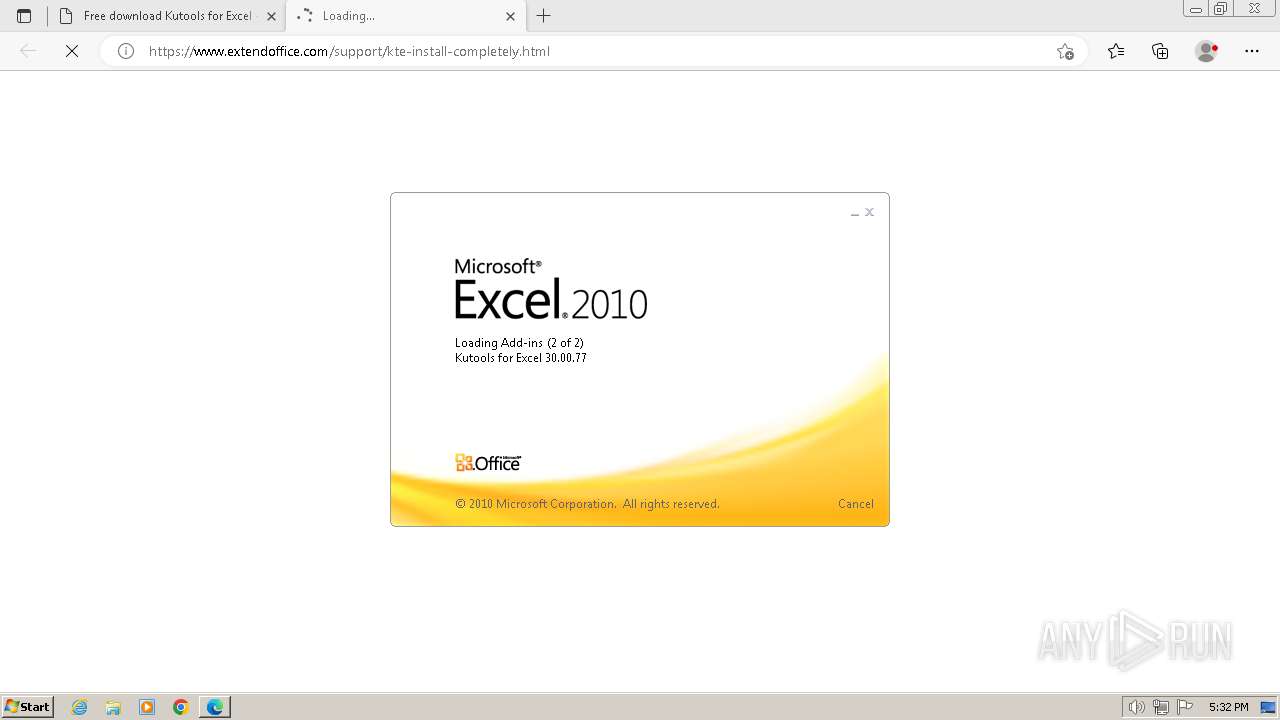Add this page to favorites
The image size is (1280, 720).
[x=1065, y=51]
